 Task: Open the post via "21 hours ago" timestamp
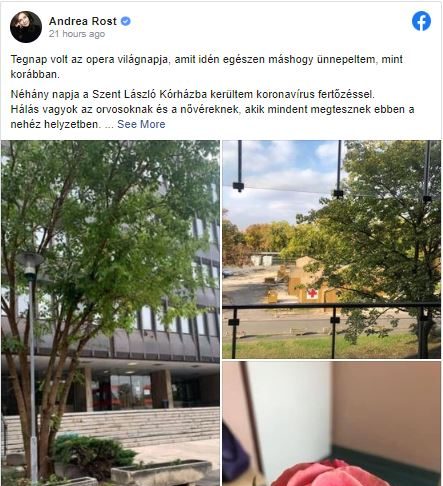point(77,34)
